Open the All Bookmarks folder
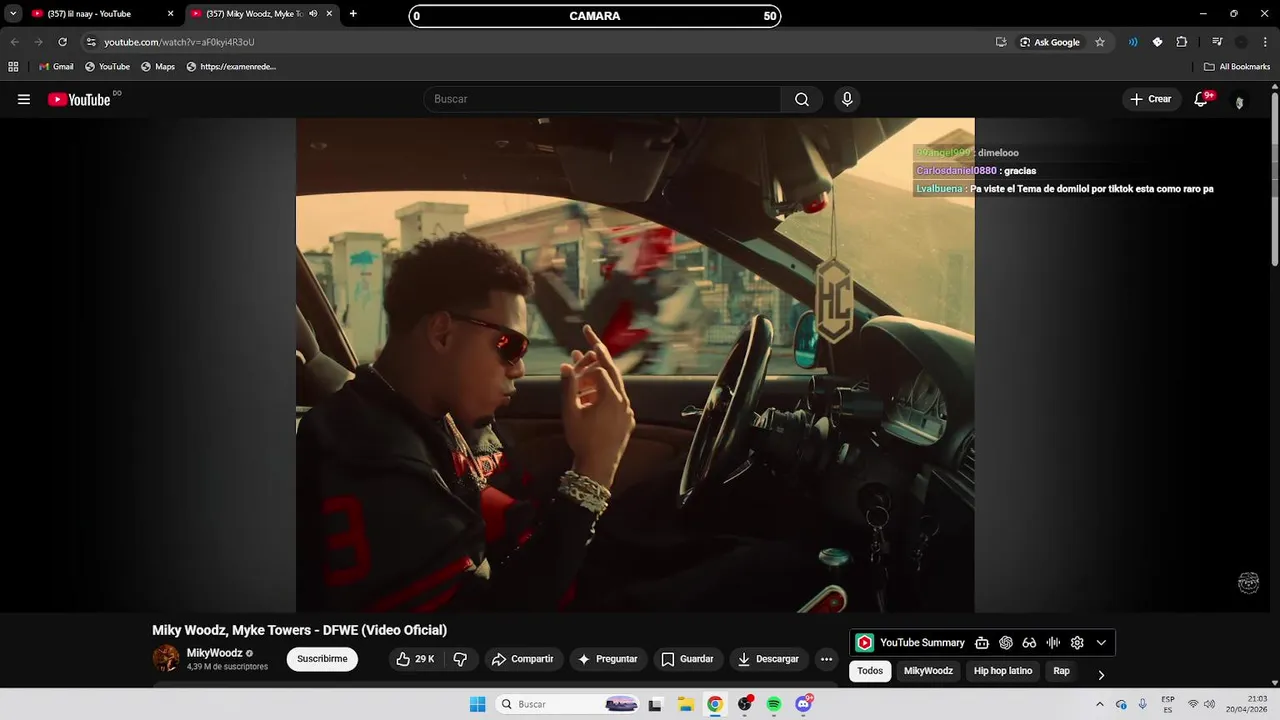The image size is (1280, 720). (1237, 67)
